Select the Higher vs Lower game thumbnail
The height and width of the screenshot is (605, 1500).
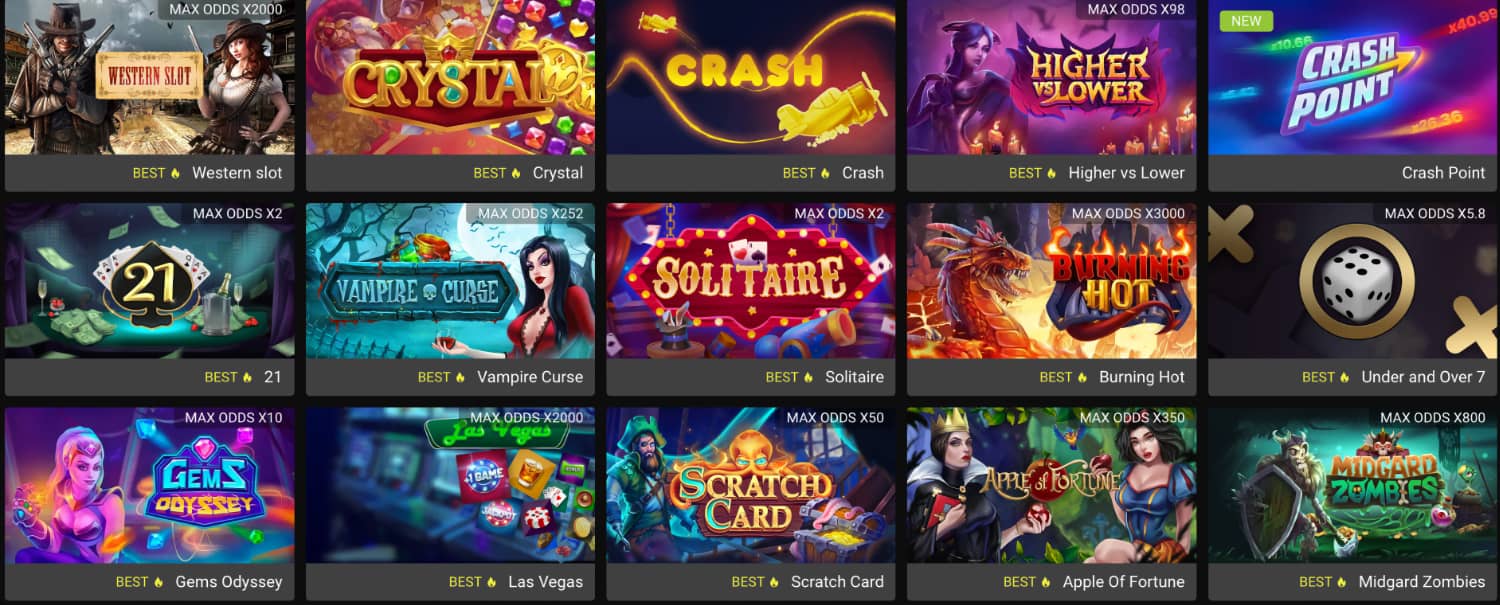[1052, 77]
